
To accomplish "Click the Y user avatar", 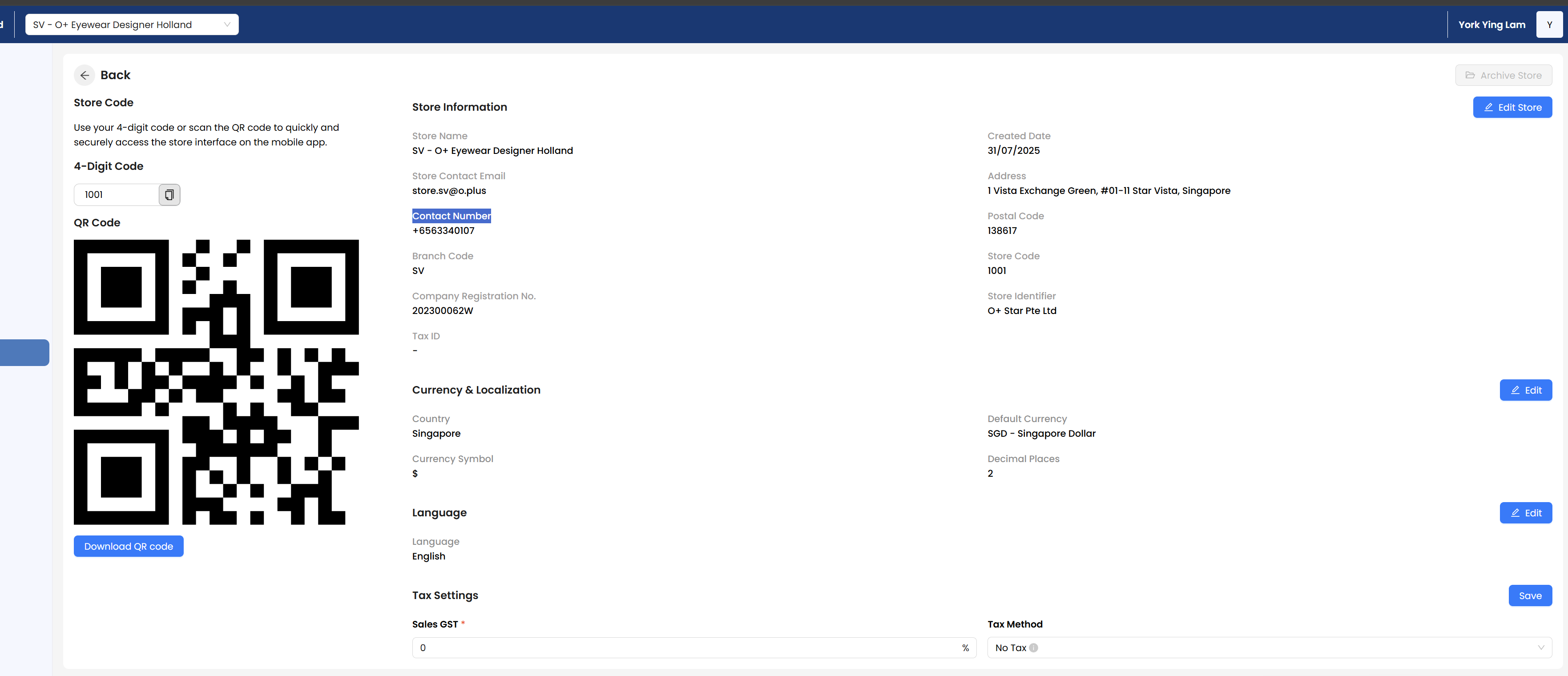I will click(1549, 24).
